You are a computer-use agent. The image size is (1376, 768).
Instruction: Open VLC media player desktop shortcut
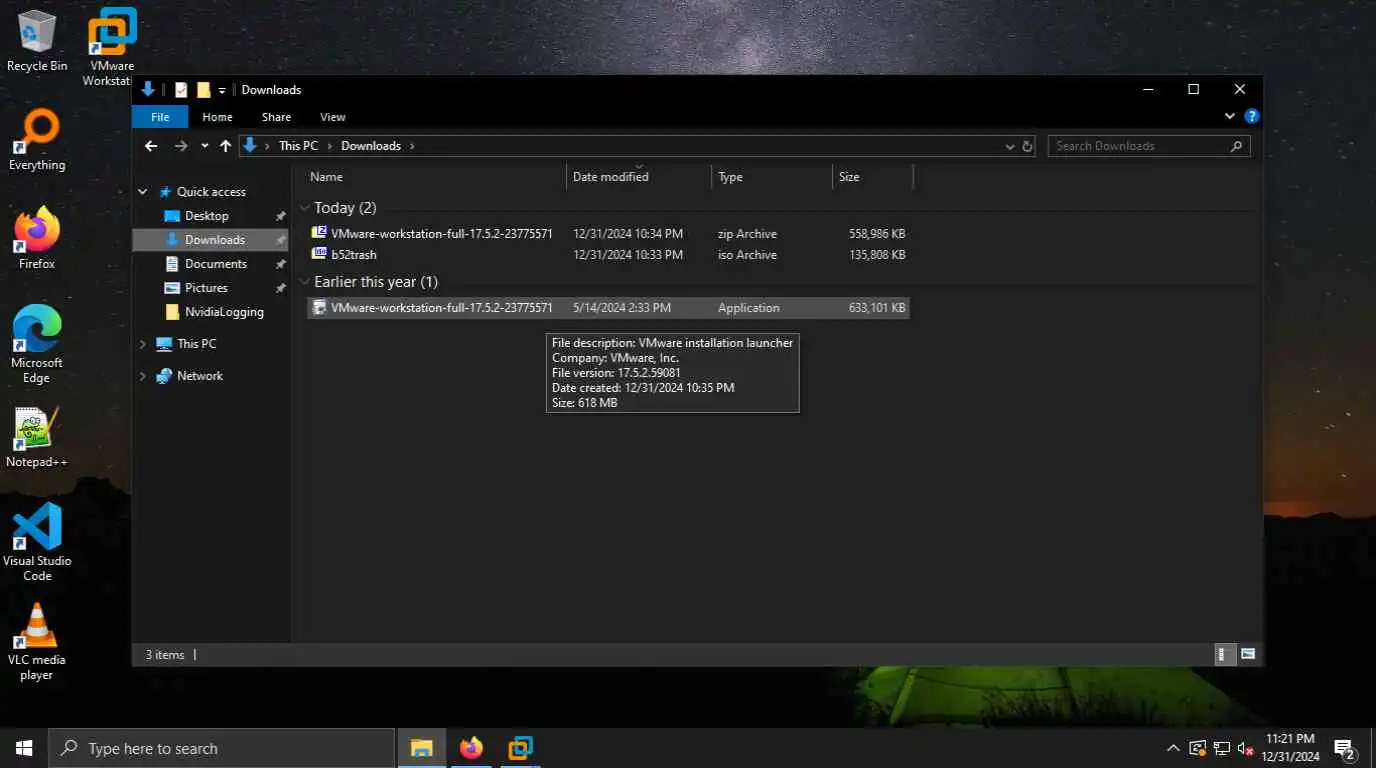coord(37,641)
